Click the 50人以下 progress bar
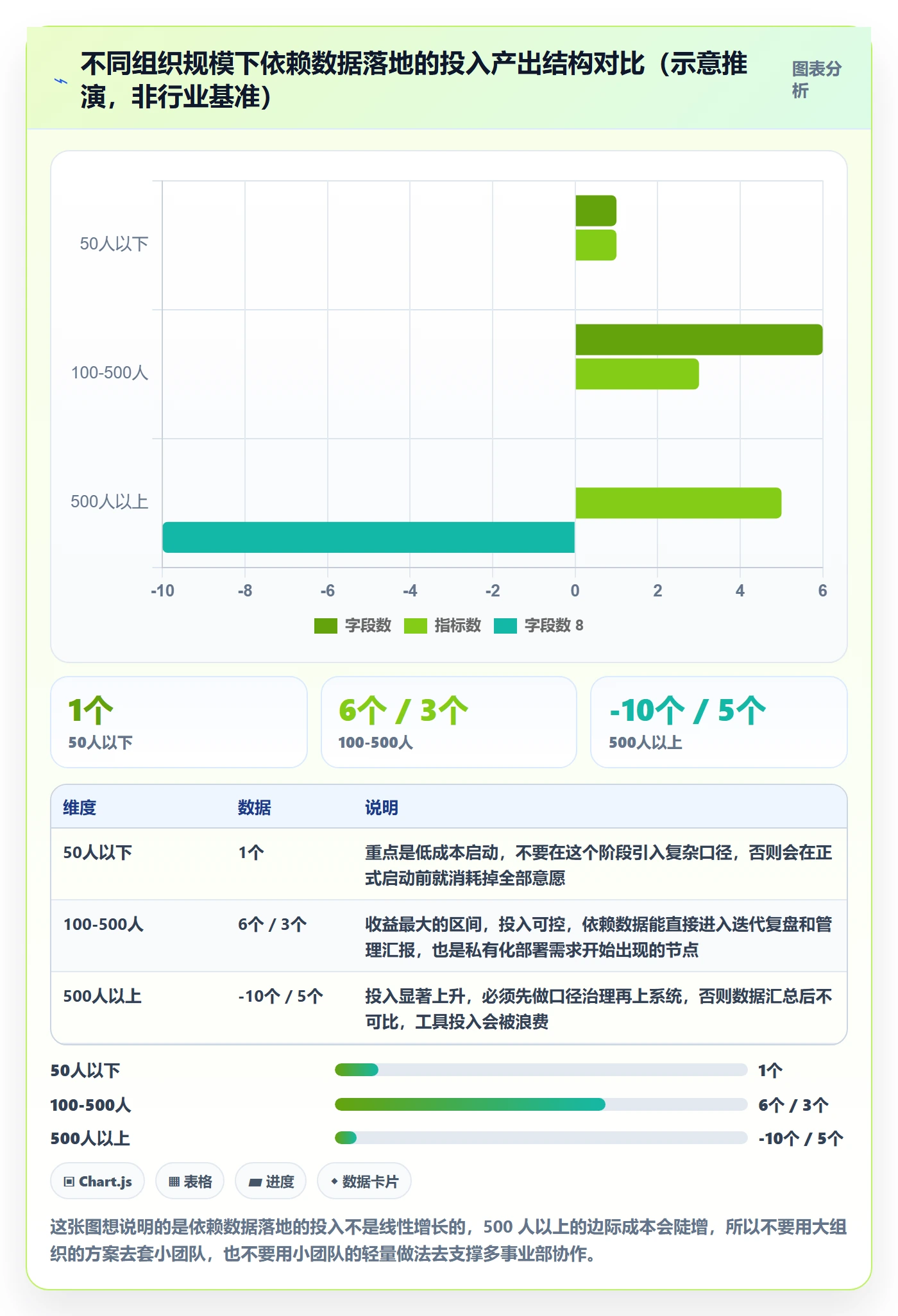 [x=541, y=1070]
